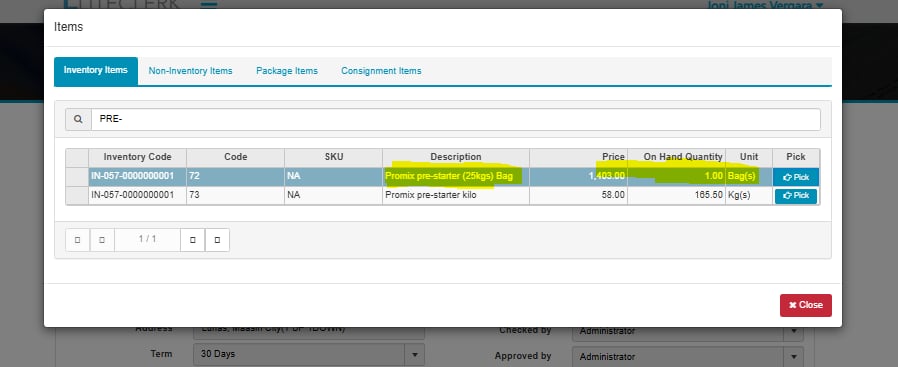
Task: Sort by SKU column header
Action: [333, 157]
